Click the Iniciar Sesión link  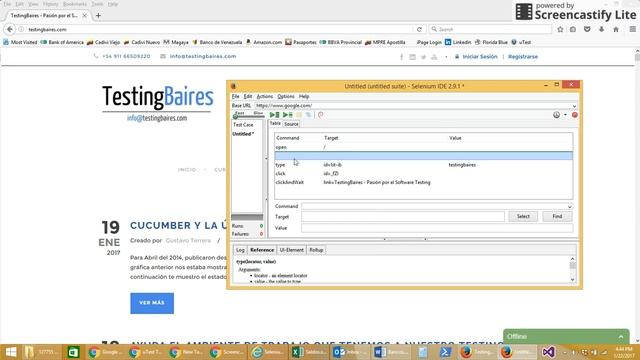[x=480, y=57]
